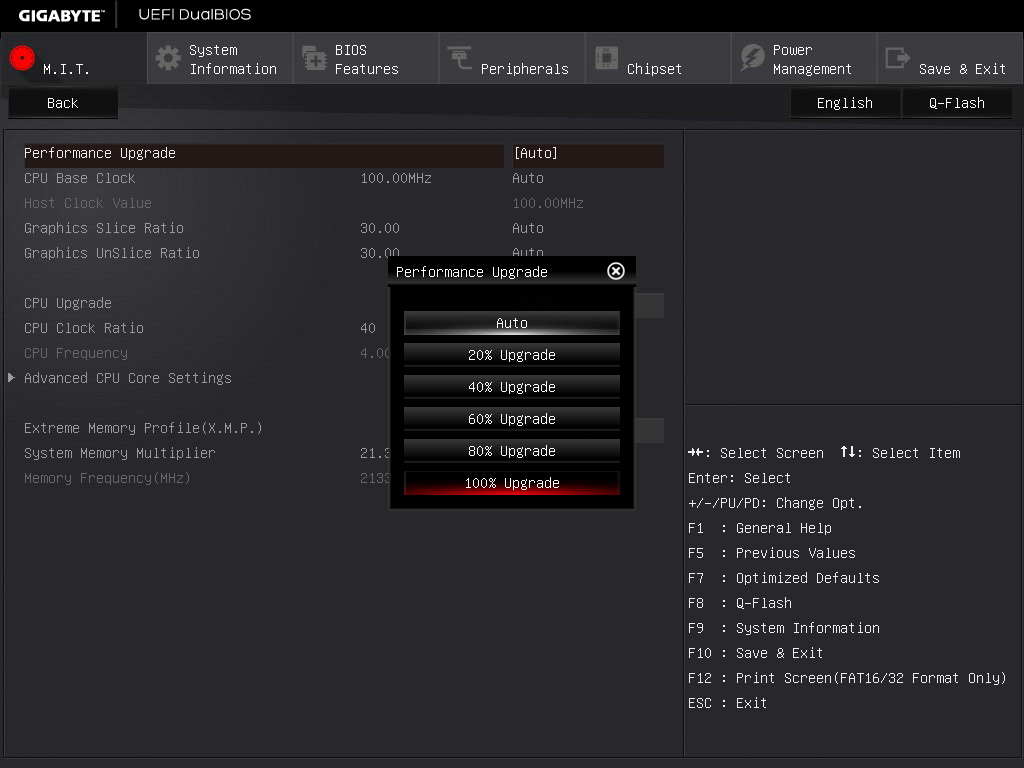
Task: Click the BIOS Features chip icon
Action: (x=314, y=58)
